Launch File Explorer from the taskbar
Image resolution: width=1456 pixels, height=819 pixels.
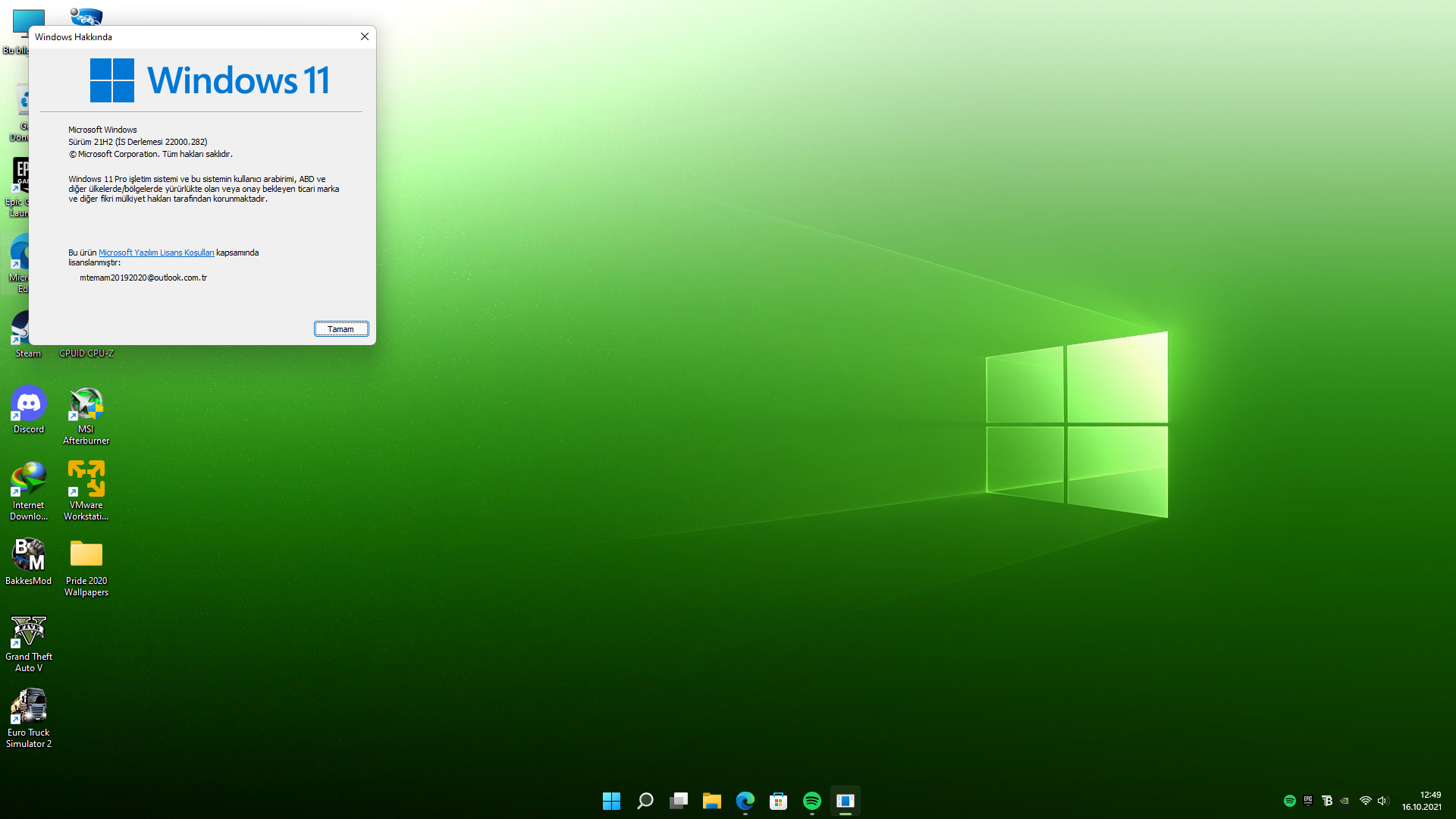711,801
